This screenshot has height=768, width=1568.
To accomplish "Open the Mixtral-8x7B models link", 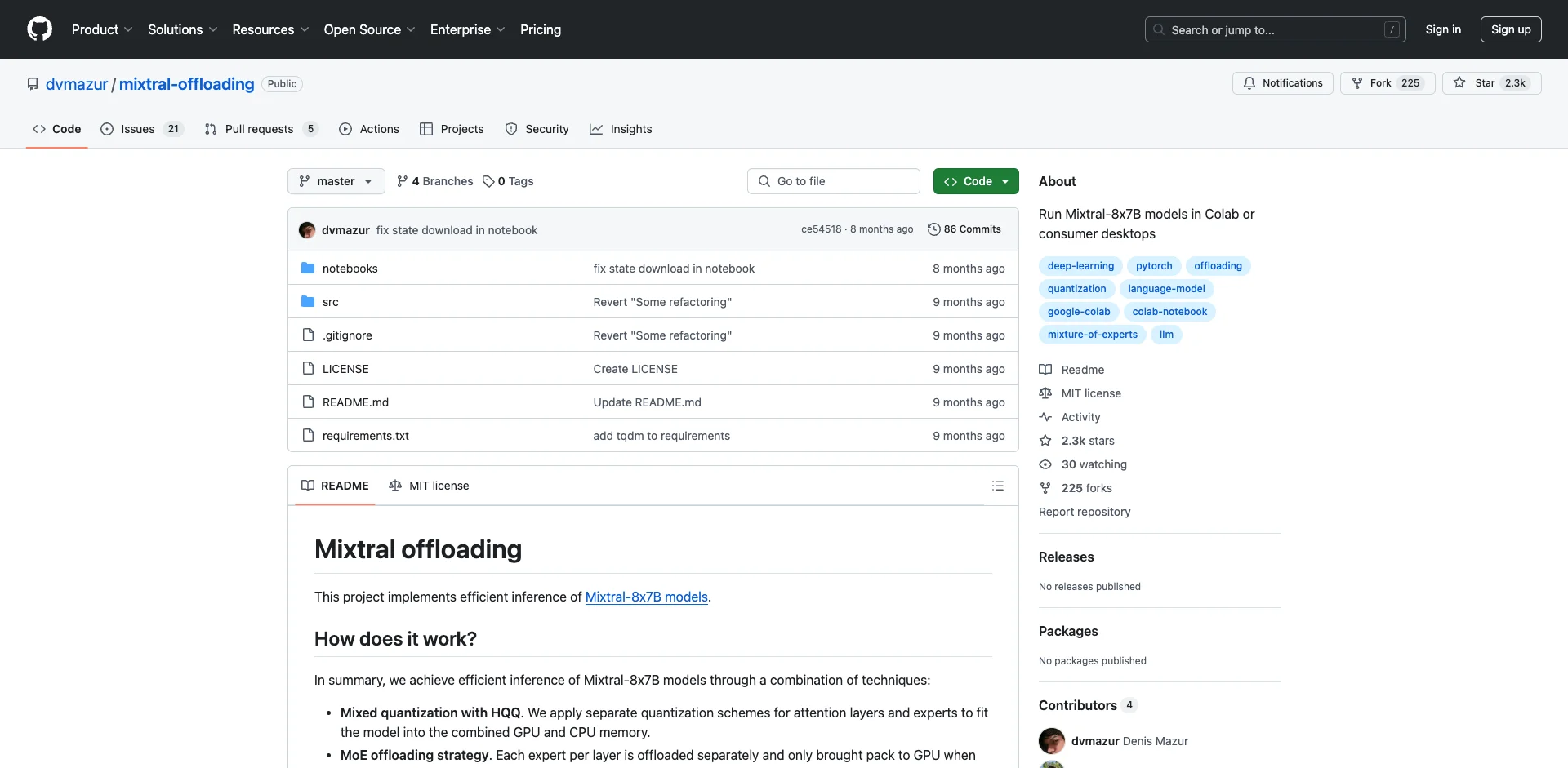I will (647, 597).
